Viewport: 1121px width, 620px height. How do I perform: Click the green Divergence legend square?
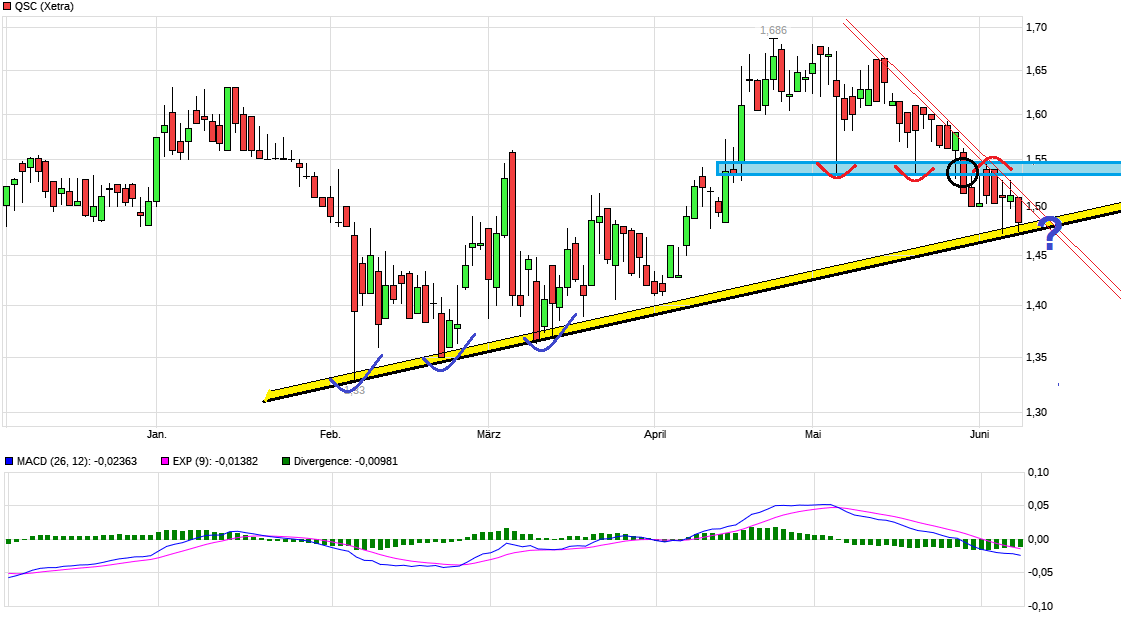coord(285,461)
